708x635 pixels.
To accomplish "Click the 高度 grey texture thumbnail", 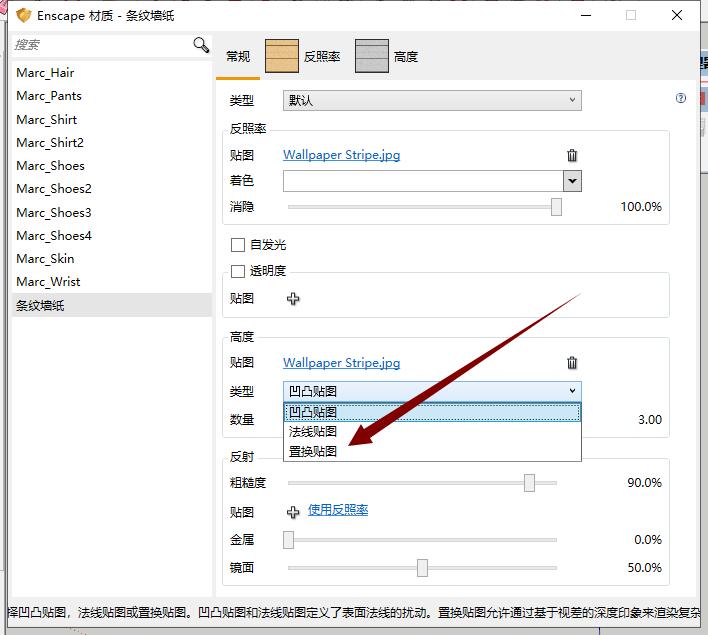I will pyautogui.click(x=372, y=56).
